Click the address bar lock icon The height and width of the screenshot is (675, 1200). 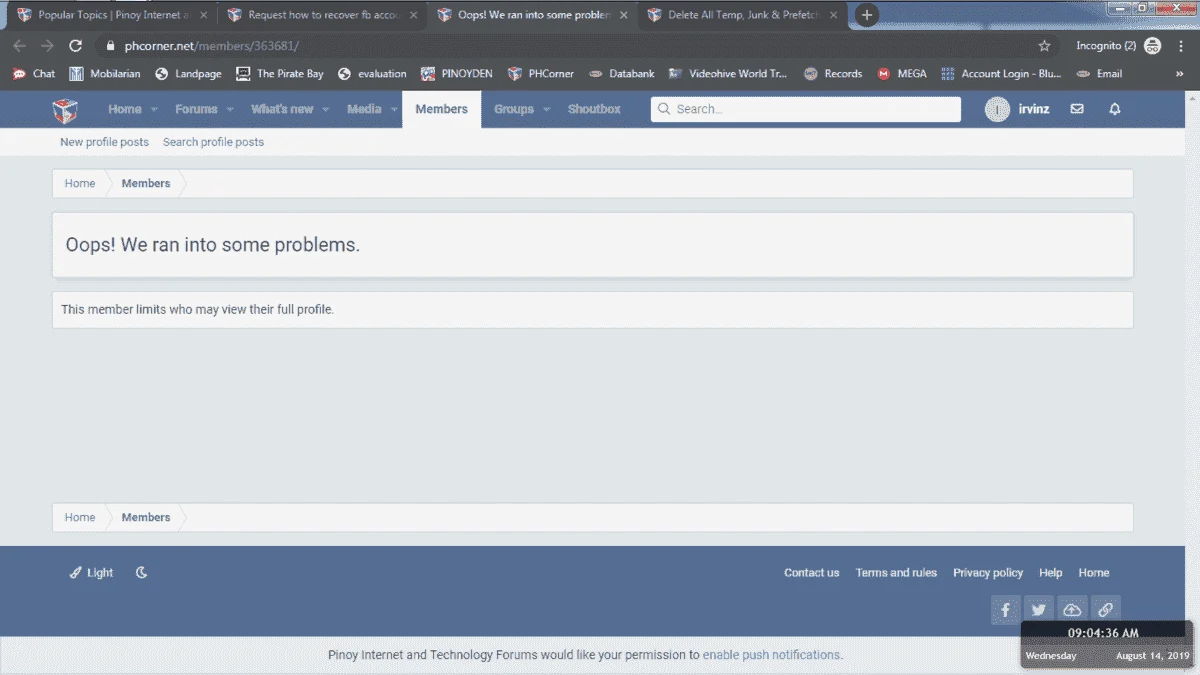[x=110, y=46]
